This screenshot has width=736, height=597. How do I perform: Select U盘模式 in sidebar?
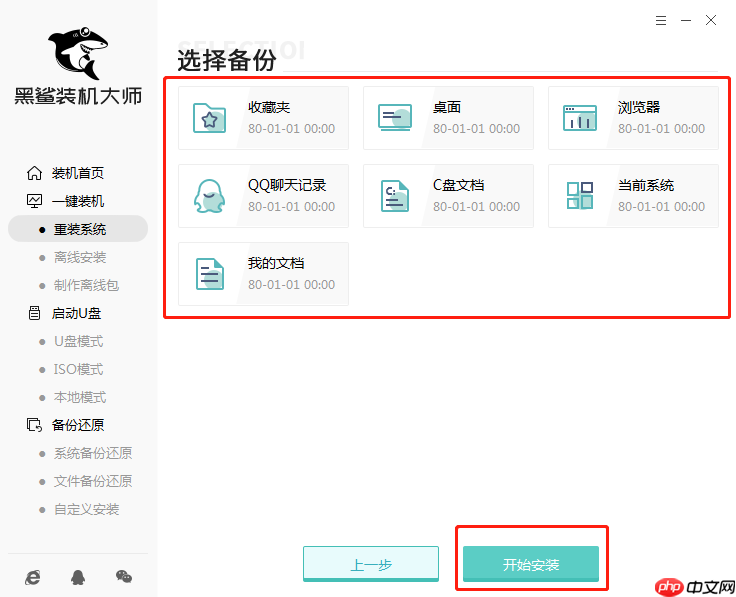click(x=78, y=341)
